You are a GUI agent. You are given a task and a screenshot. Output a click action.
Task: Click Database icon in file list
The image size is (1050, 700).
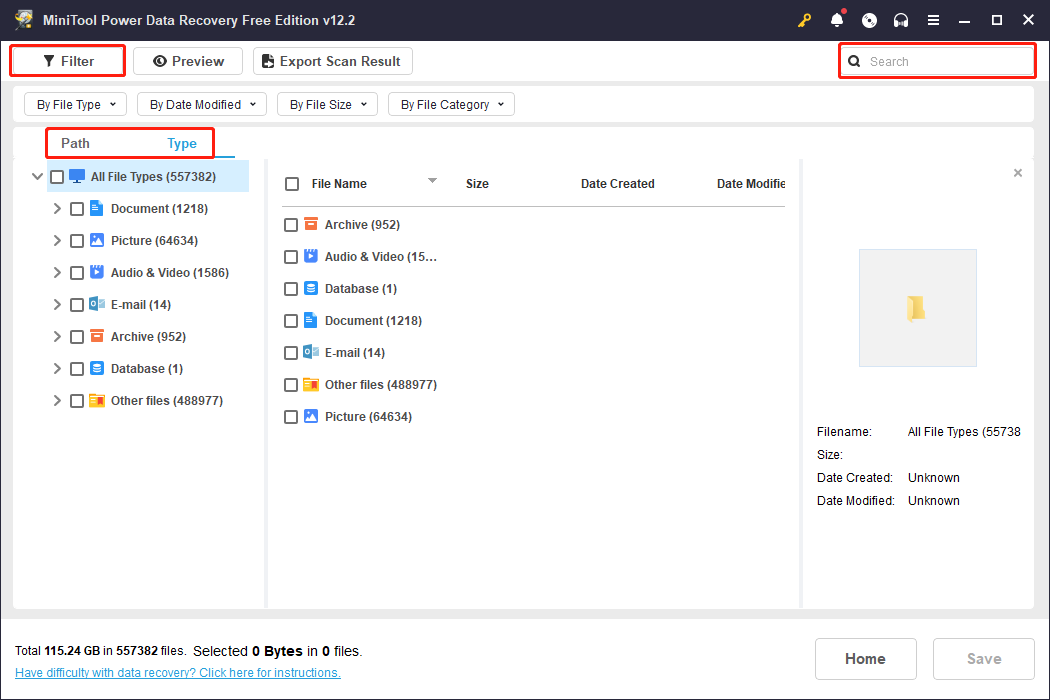[x=311, y=288]
